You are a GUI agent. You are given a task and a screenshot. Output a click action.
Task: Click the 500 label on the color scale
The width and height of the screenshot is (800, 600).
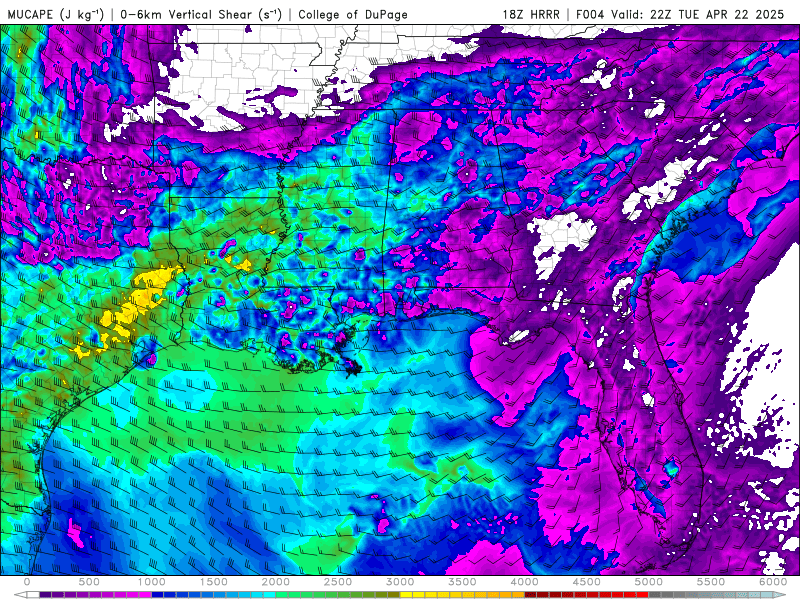pos(89,582)
